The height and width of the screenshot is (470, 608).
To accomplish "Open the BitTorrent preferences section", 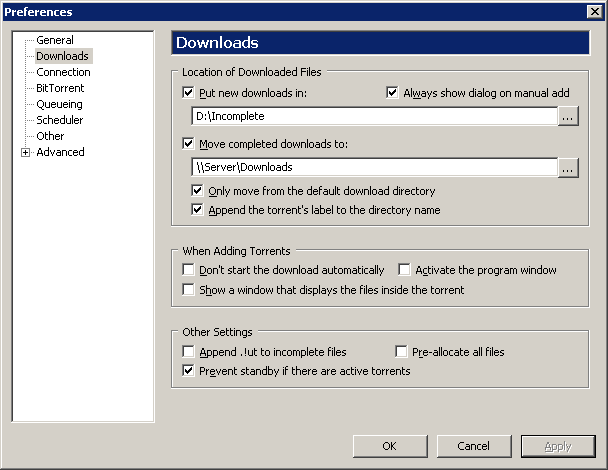I will [x=60, y=88].
